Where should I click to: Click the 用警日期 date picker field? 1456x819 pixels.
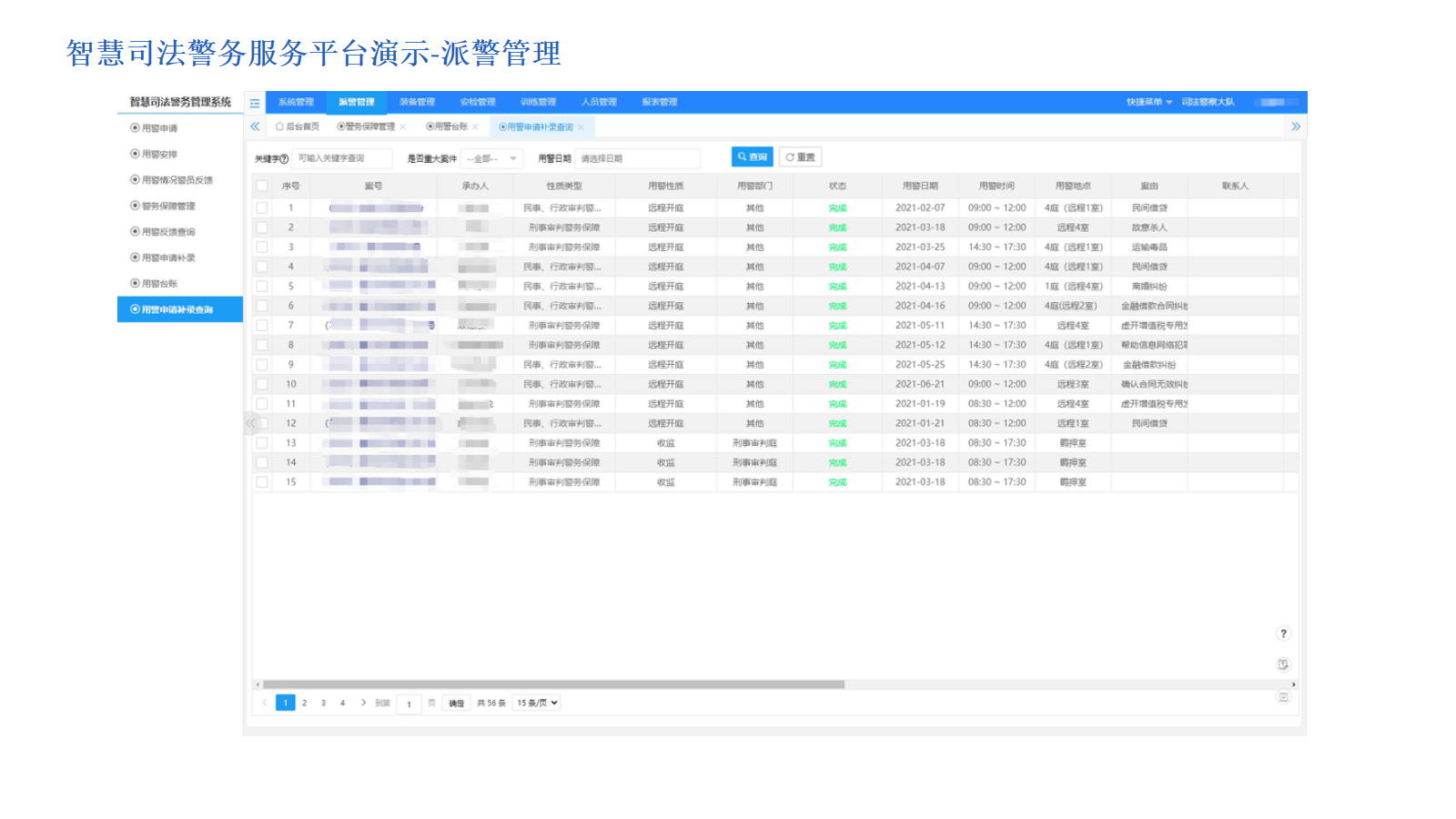tap(638, 158)
